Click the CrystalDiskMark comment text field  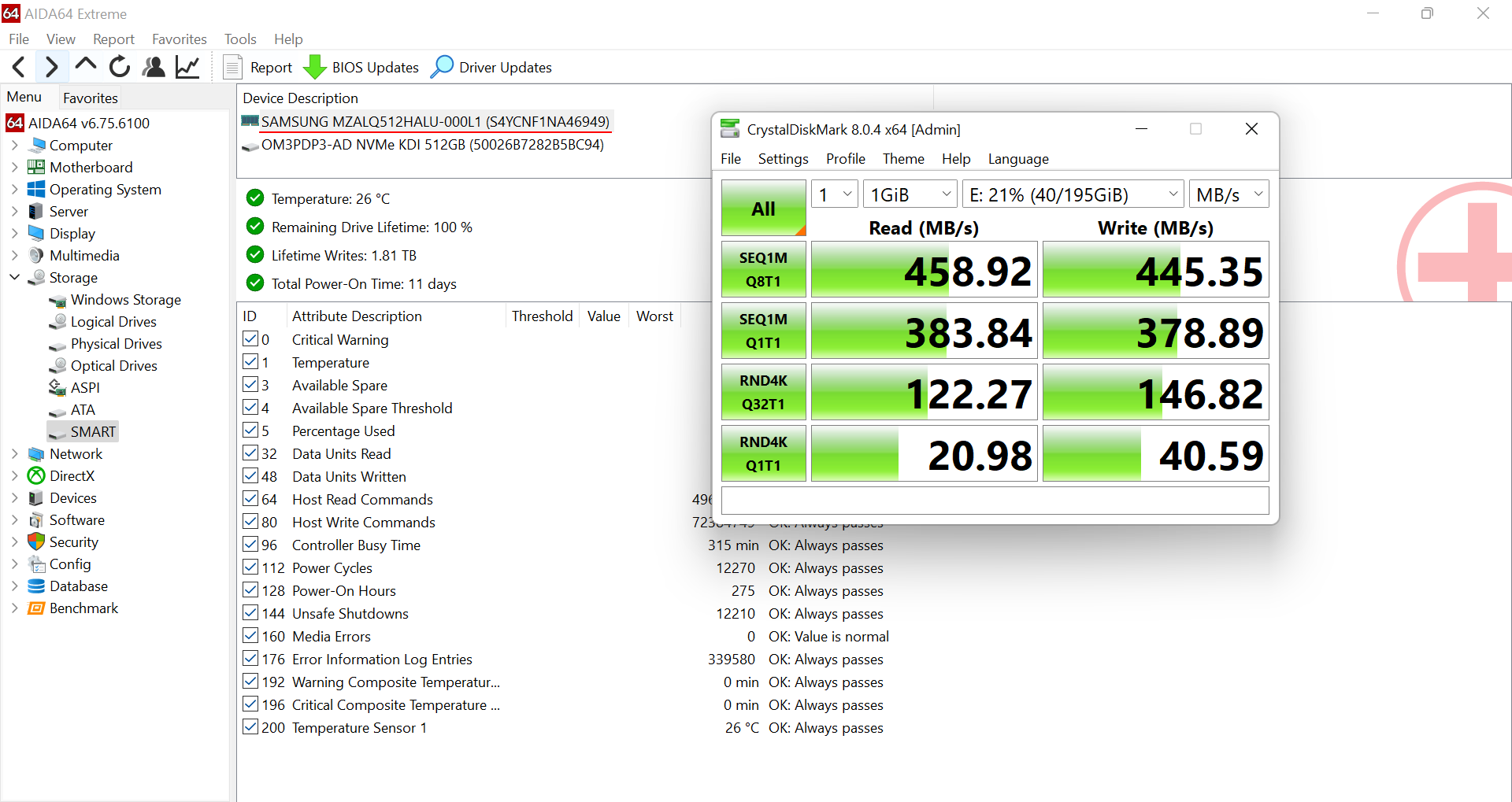point(995,501)
